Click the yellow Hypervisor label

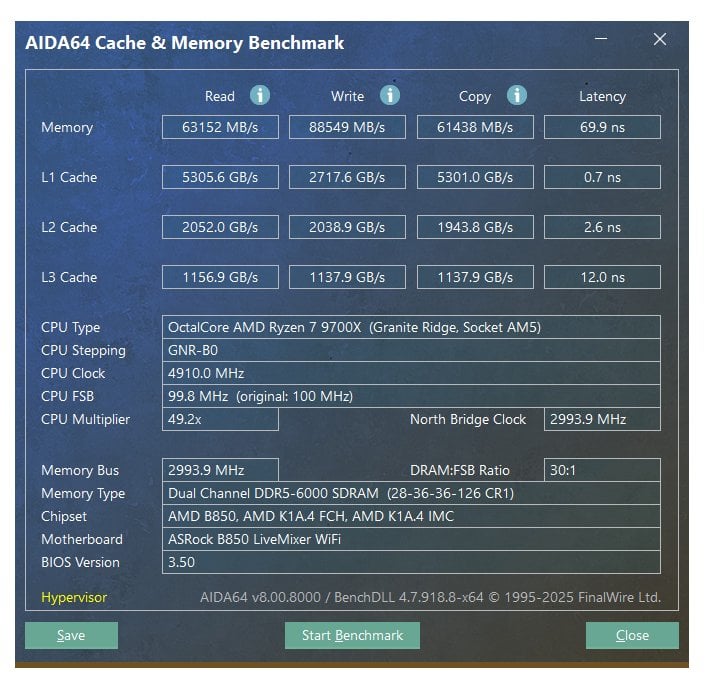[74, 597]
